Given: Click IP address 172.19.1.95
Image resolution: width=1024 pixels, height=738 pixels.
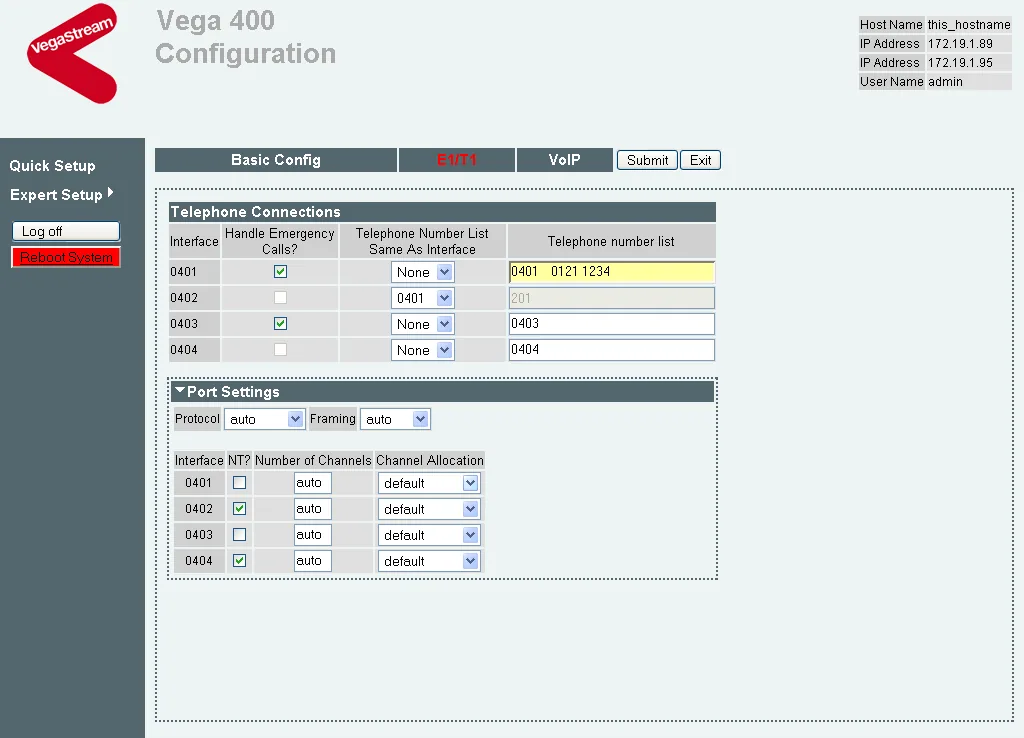Looking at the screenshot, I should tap(960, 63).
